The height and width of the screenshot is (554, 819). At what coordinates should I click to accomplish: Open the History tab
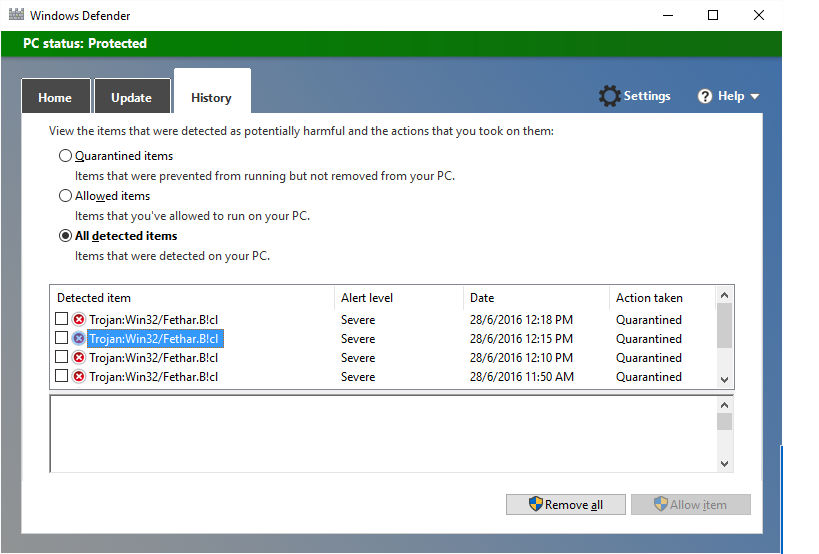(x=212, y=91)
